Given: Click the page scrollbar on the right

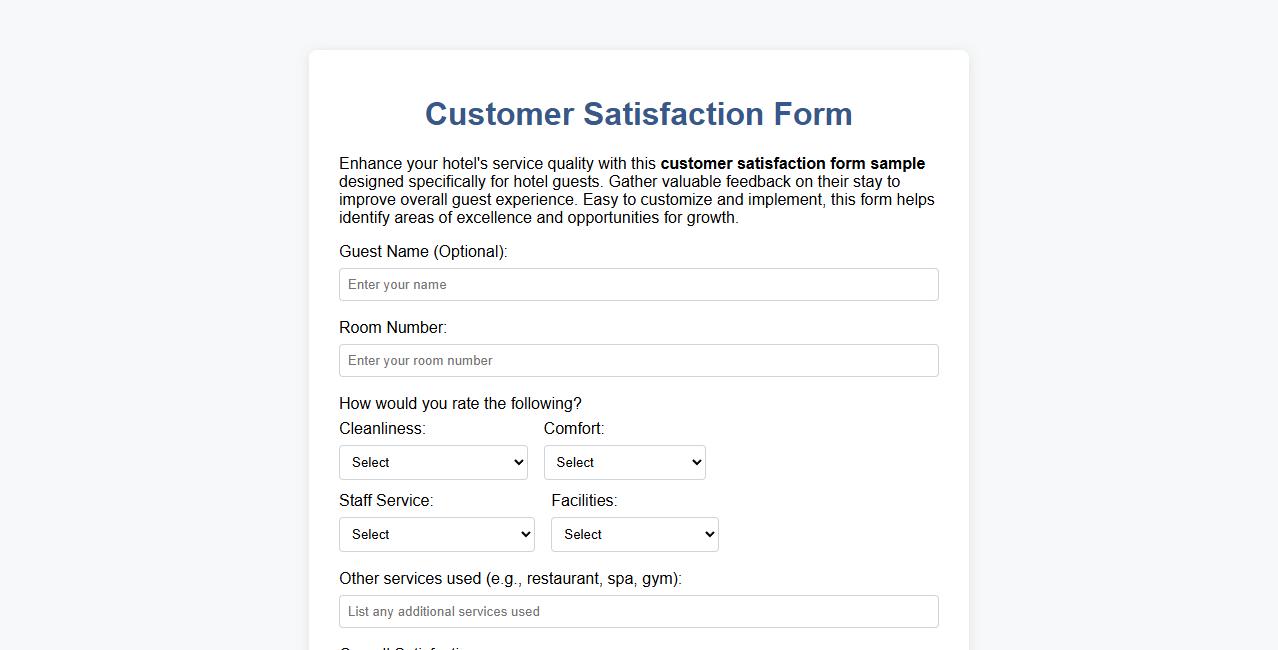Looking at the screenshot, I should [1271, 325].
